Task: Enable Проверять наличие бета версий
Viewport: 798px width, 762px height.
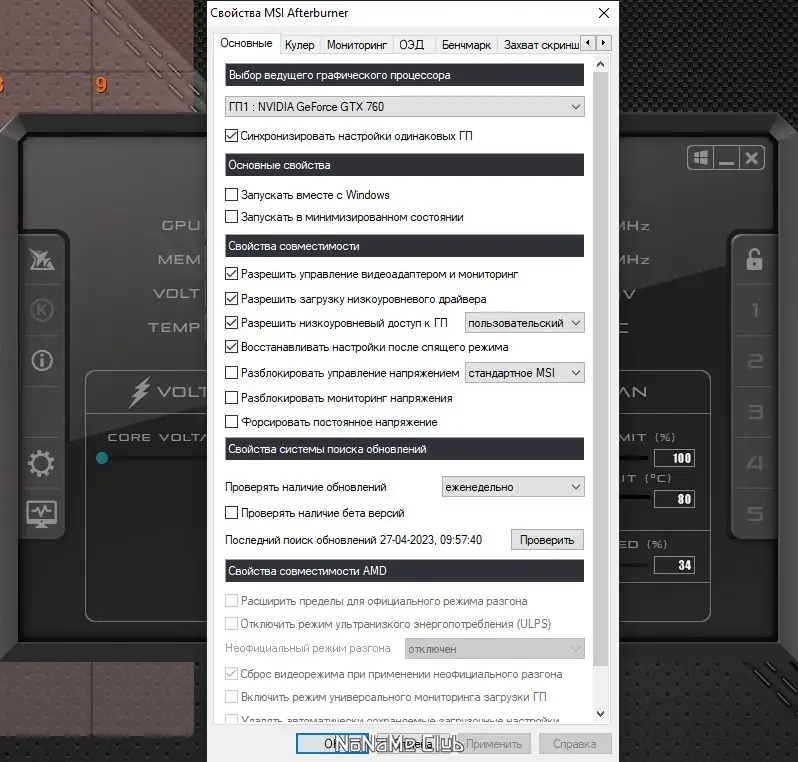Action: click(x=232, y=513)
